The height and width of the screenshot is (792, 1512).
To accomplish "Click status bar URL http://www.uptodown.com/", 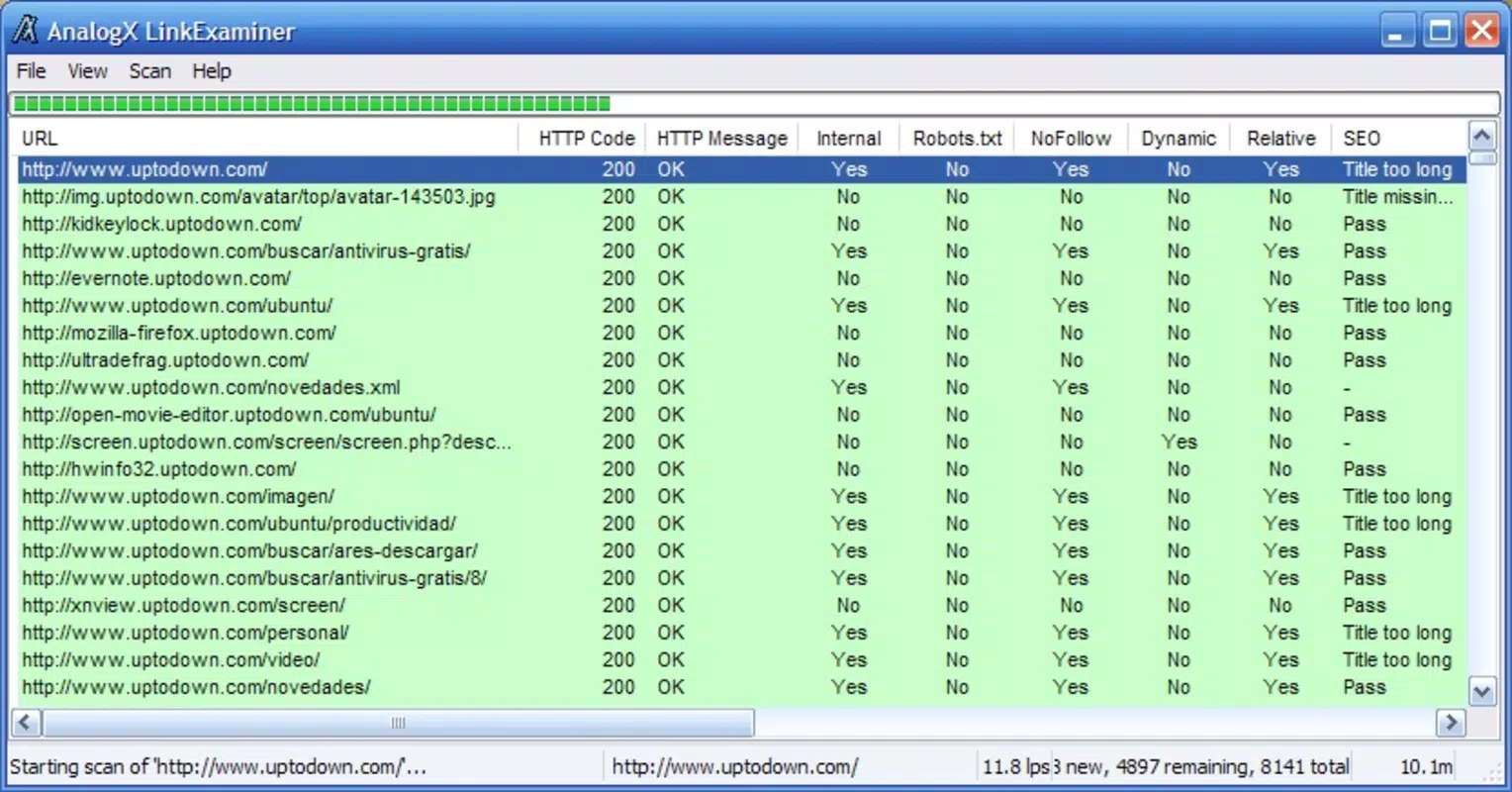I will (735, 766).
